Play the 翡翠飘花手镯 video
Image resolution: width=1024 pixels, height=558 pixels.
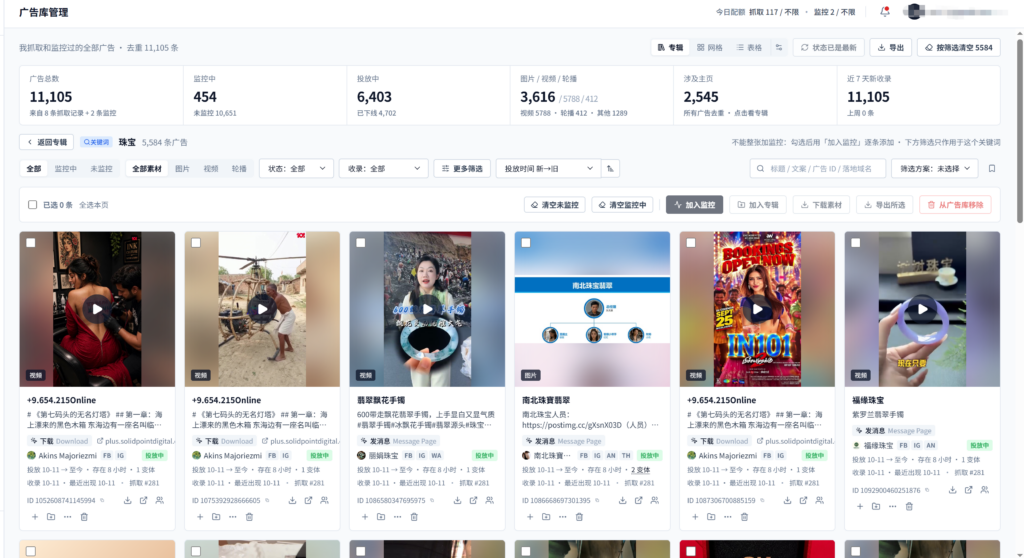(x=427, y=309)
